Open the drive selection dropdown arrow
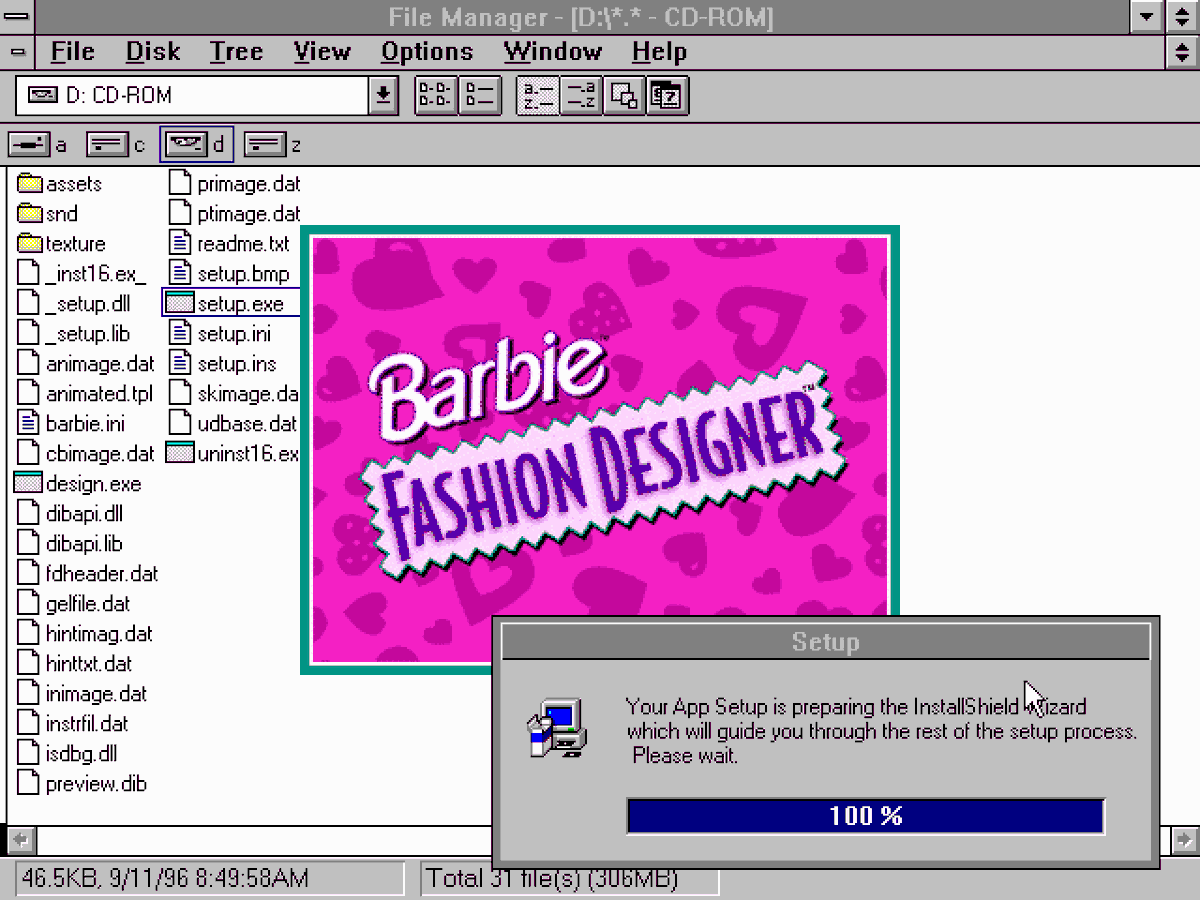 383,96
